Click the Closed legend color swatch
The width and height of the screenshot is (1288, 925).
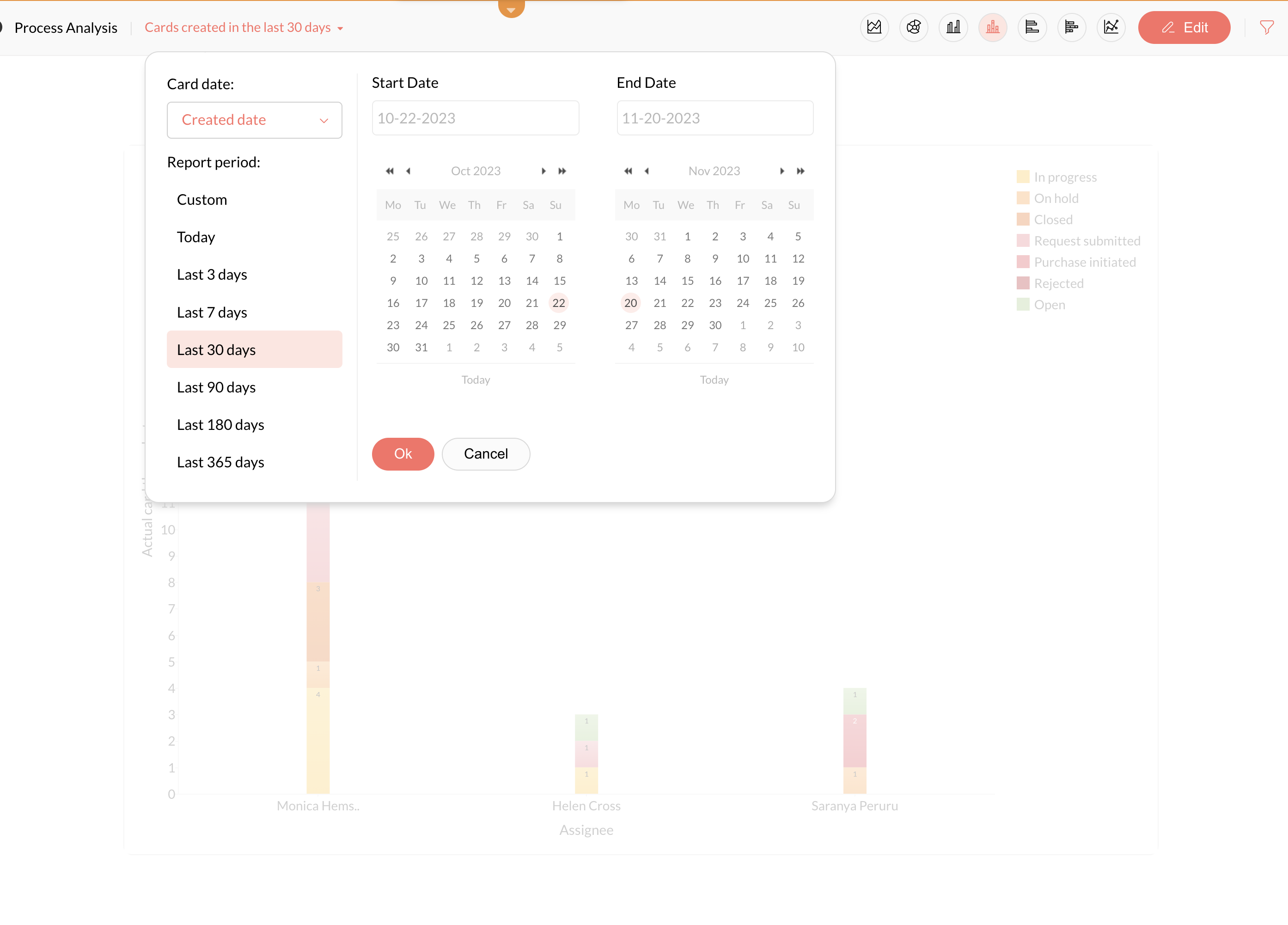(1023, 220)
